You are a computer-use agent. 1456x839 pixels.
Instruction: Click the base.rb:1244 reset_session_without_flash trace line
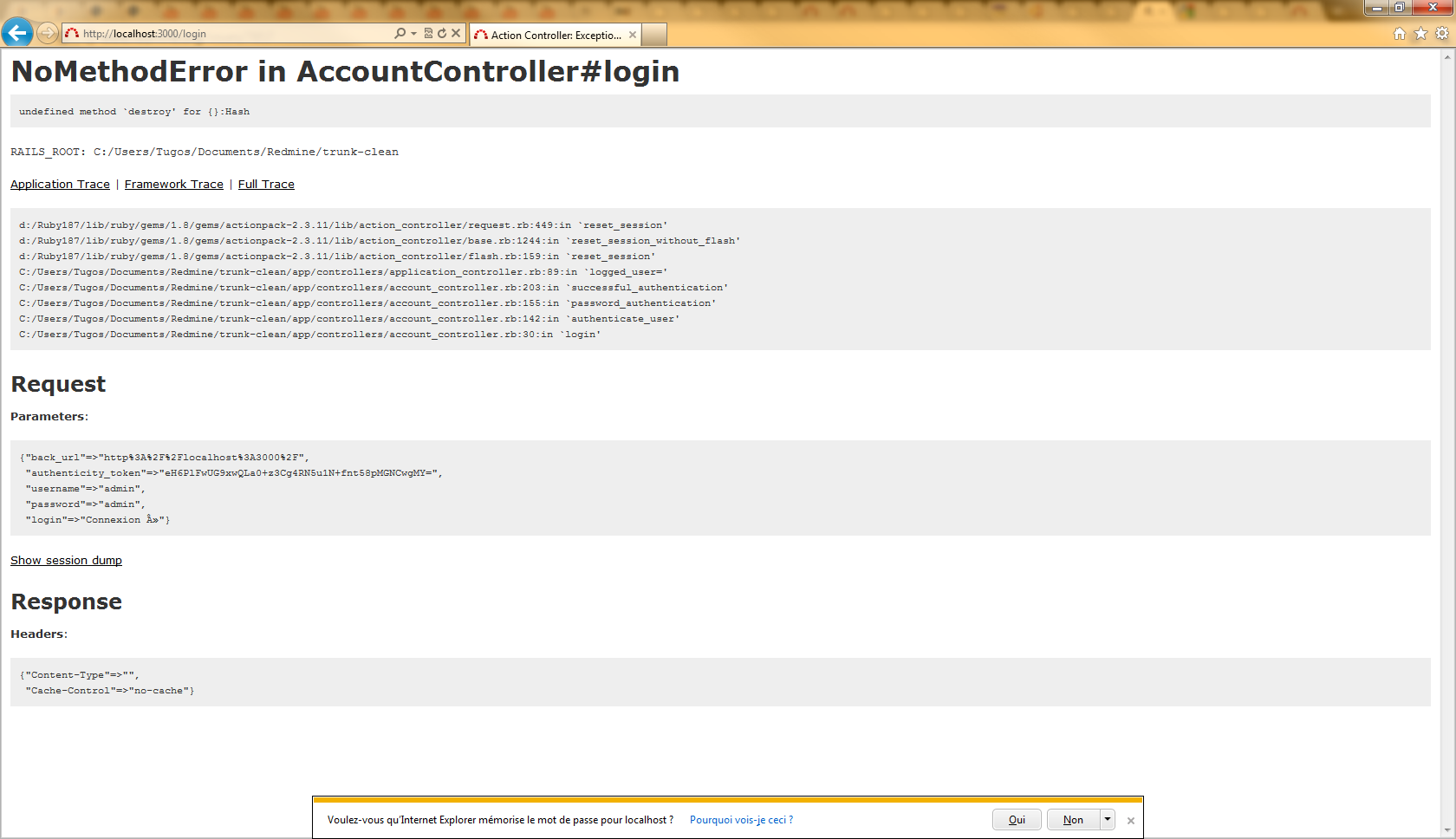point(380,241)
